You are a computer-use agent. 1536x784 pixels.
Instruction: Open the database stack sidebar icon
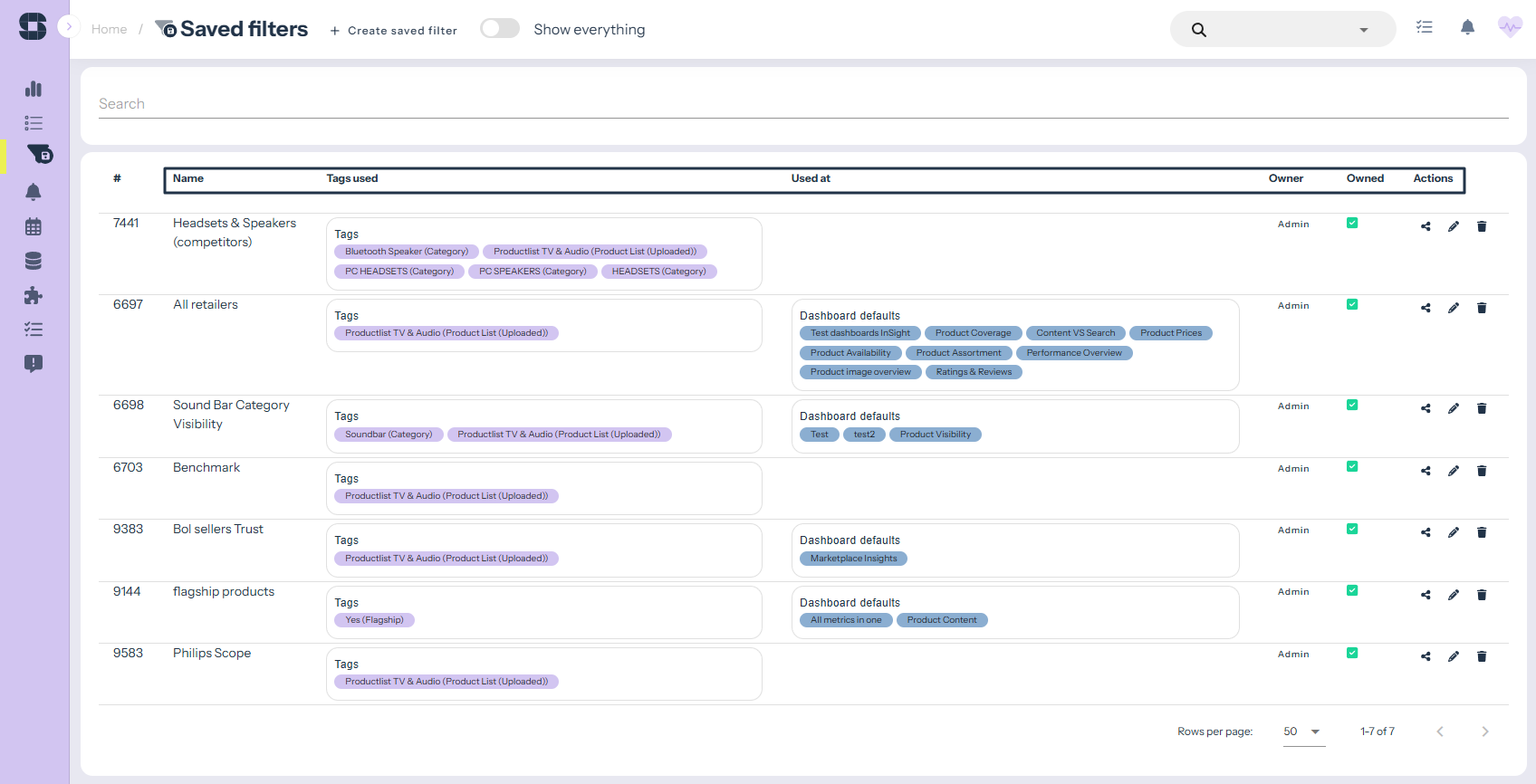[x=34, y=262]
